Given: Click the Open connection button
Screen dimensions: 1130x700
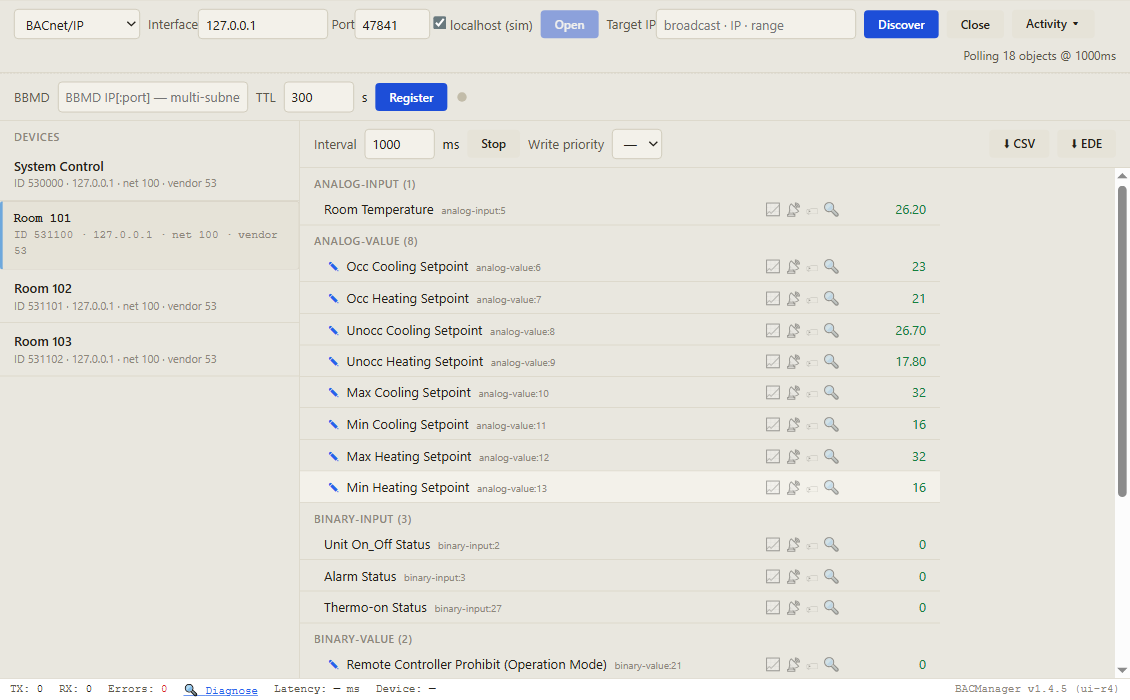Looking at the screenshot, I should click(569, 25).
